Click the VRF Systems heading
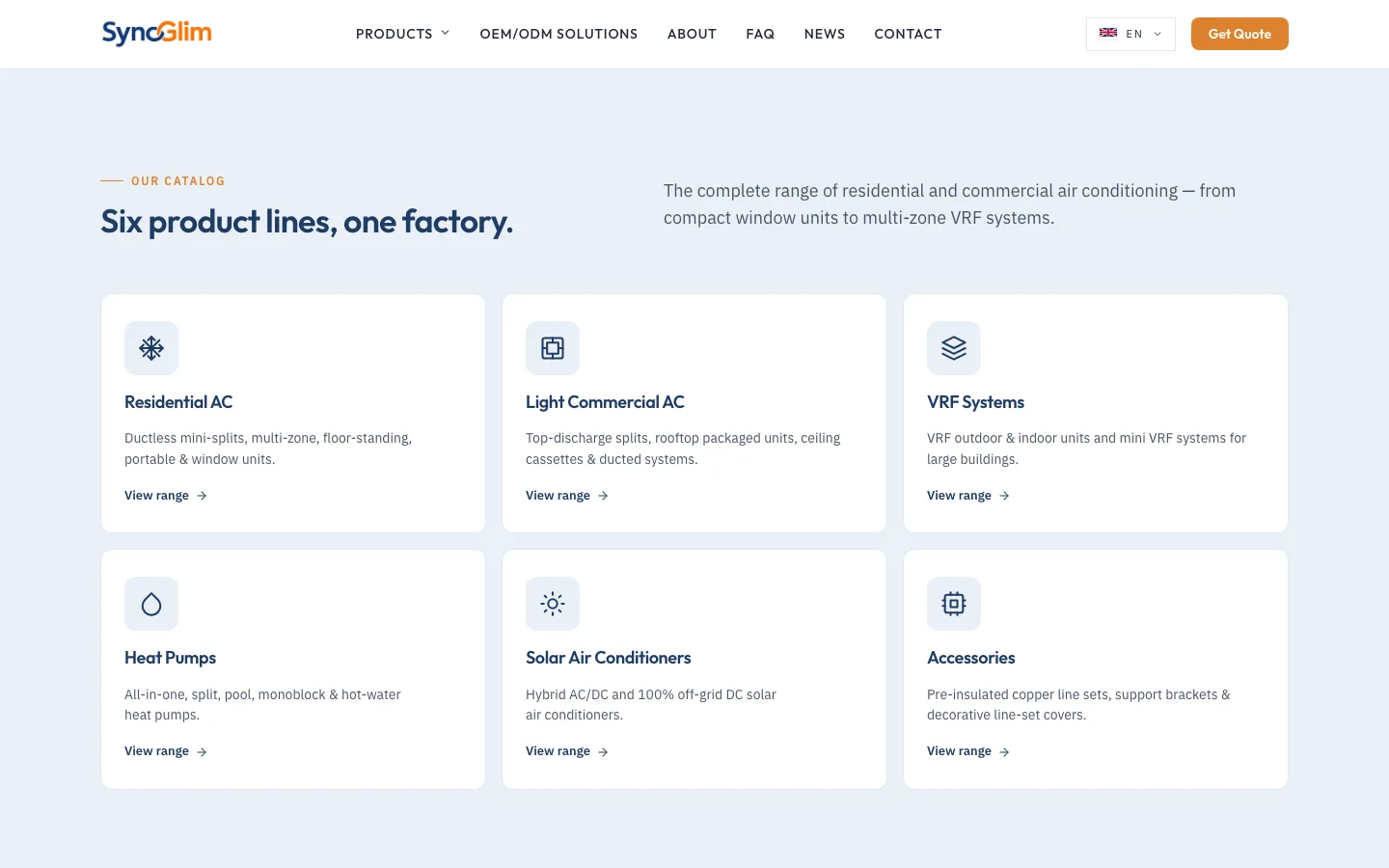This screenshot has height=868, width=1389. tap(975, 402)
